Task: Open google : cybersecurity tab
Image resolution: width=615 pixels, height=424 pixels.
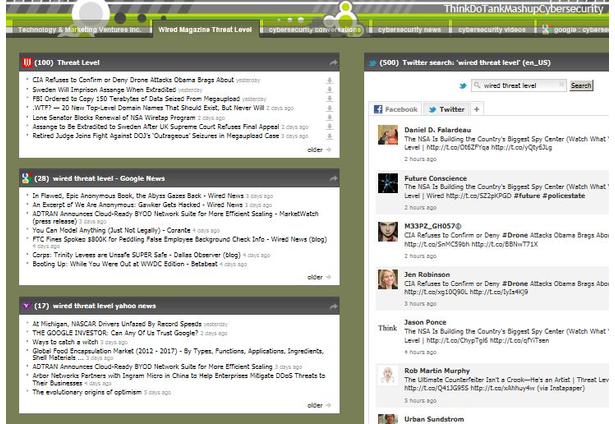Action: click(575, 30)
